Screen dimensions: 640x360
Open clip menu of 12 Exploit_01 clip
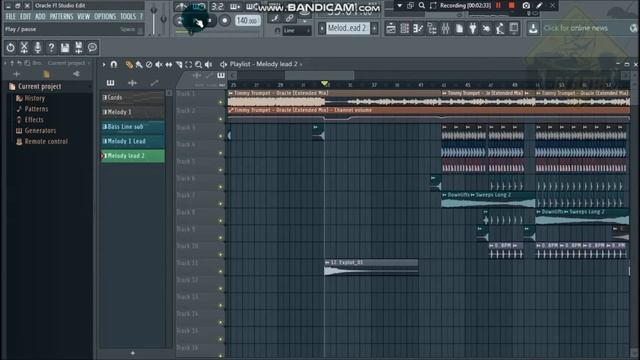[327, 262]
